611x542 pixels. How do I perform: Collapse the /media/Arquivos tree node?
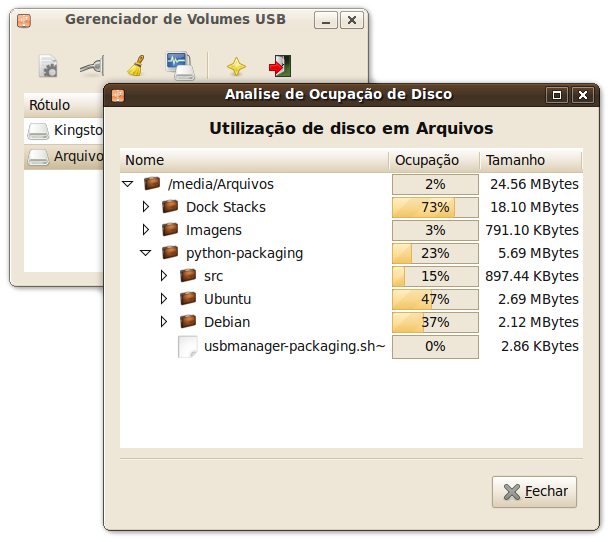tap(128, 184)
